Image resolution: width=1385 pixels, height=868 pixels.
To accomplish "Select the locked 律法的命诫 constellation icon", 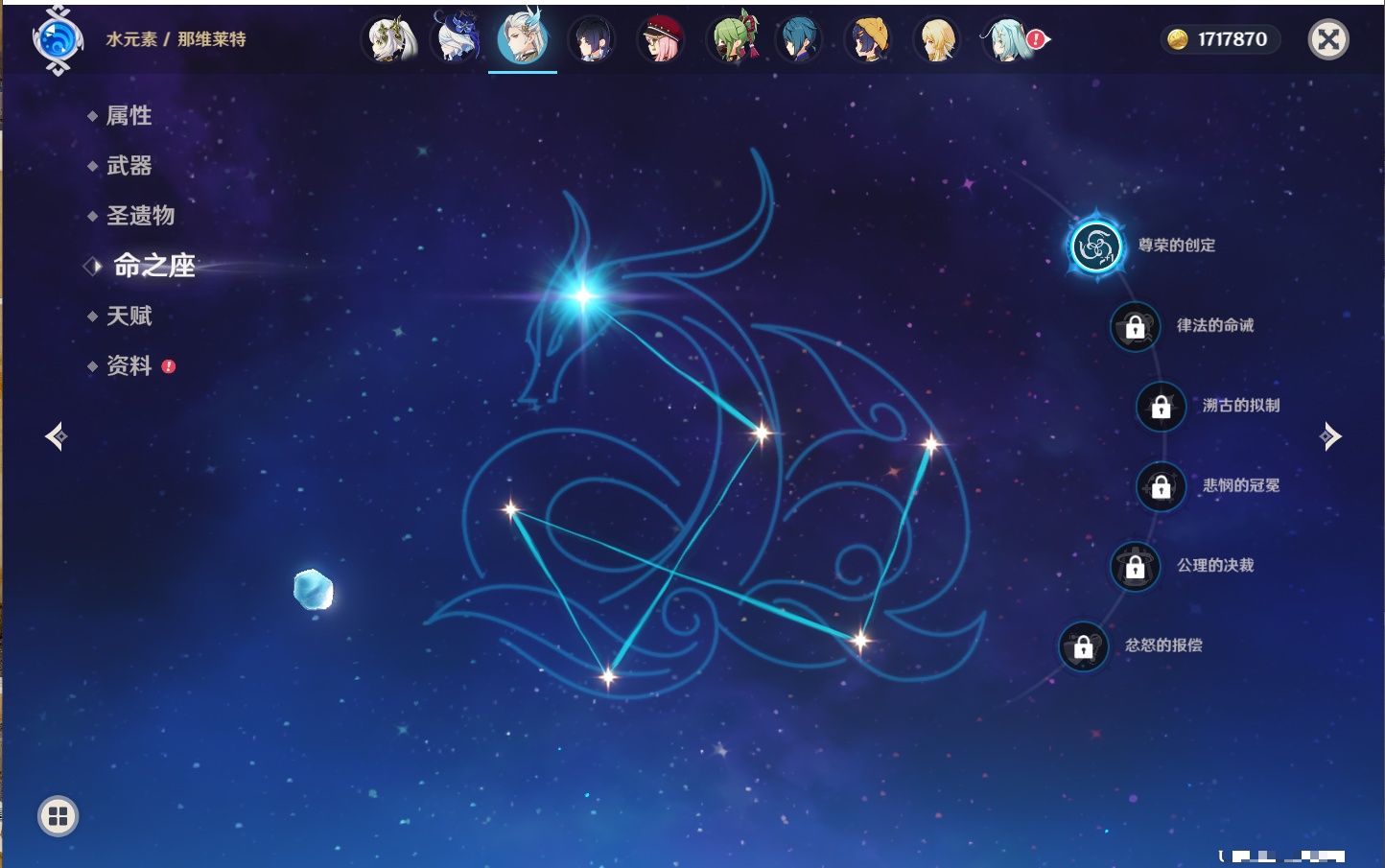I will 1135,327.
